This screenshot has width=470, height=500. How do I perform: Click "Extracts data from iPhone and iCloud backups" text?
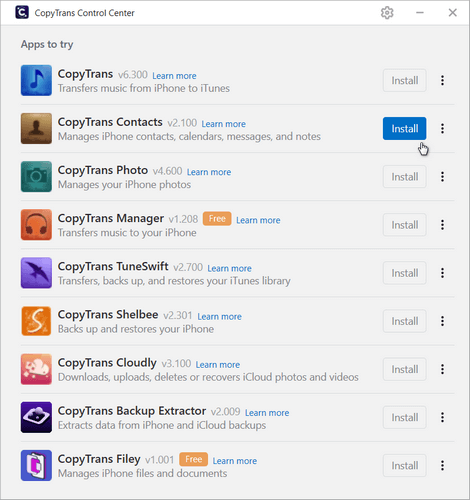[x=162, y=425]
